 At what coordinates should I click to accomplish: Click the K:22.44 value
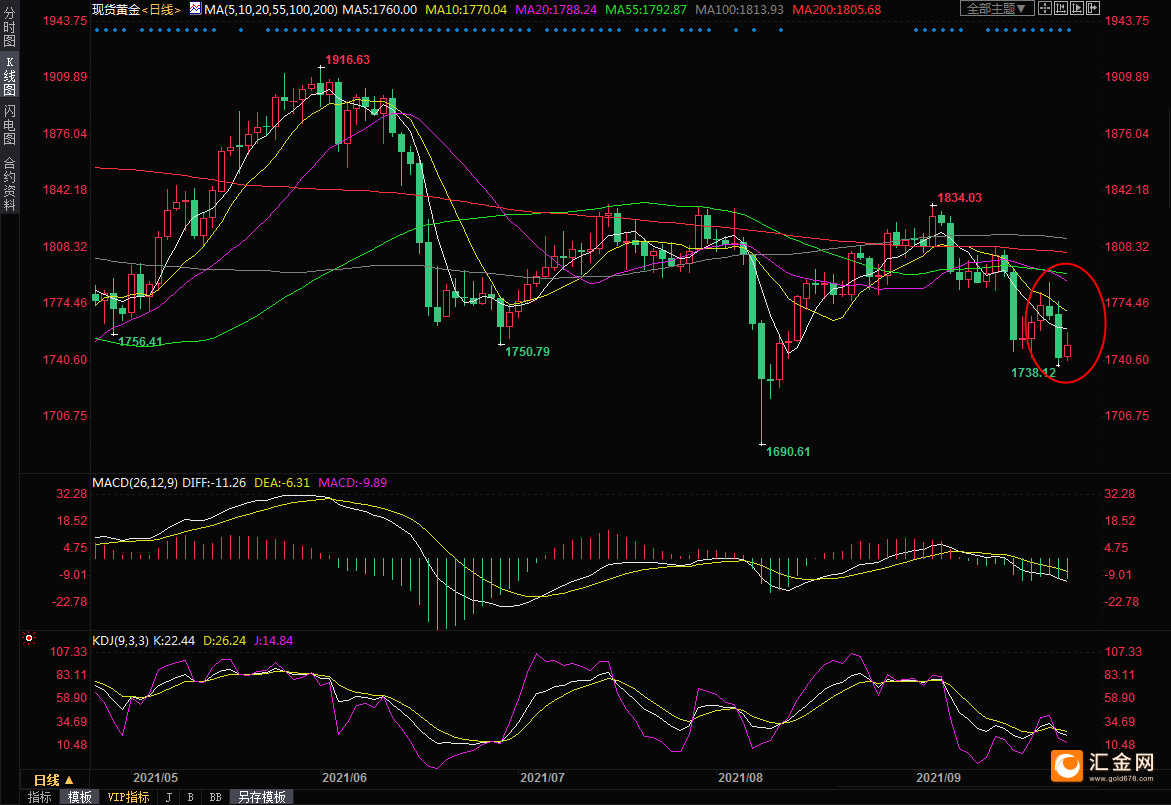[x=174, y=641]
